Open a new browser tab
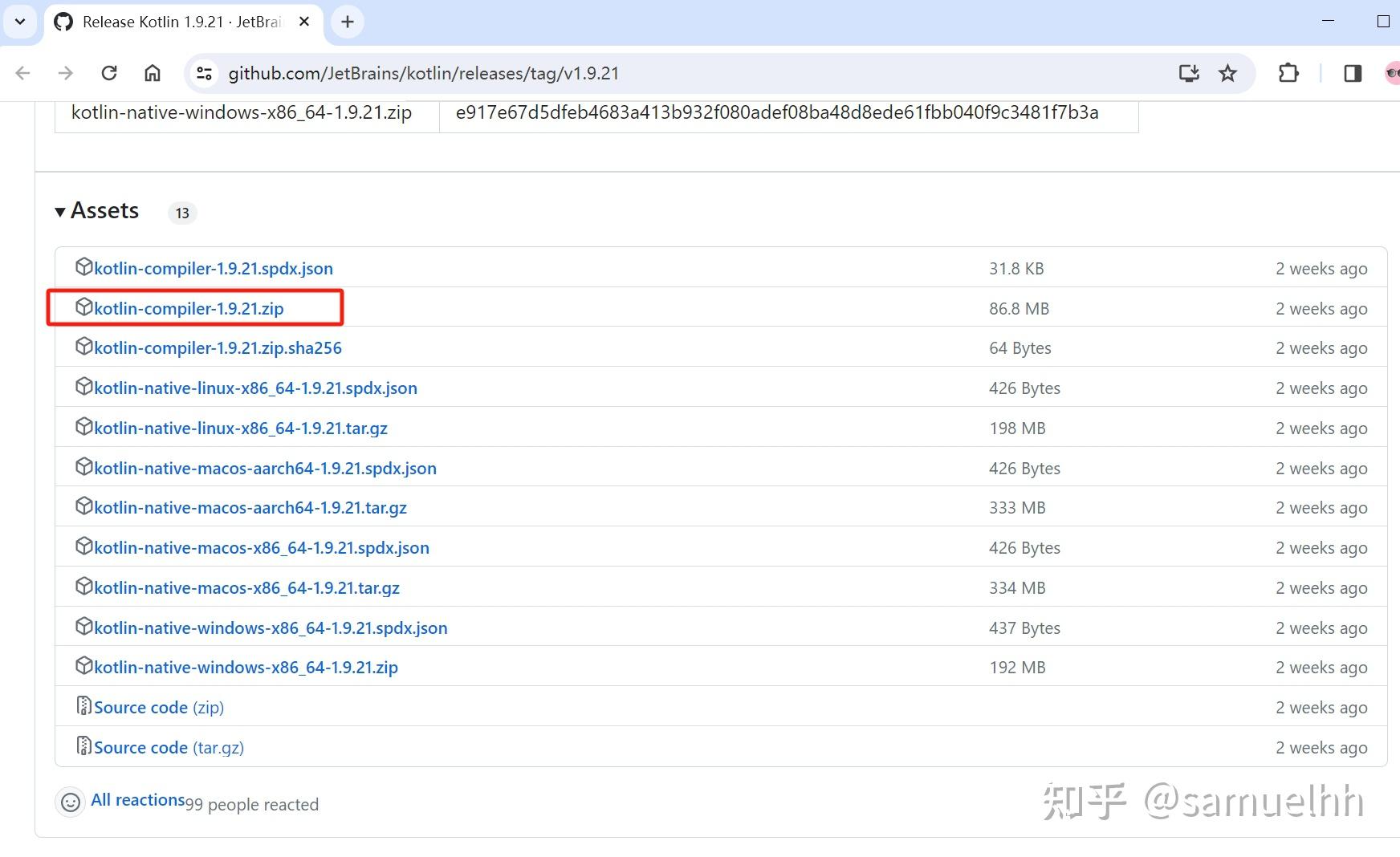The height and width of the screenshot is (857, 1400). (x=347, y=22)
